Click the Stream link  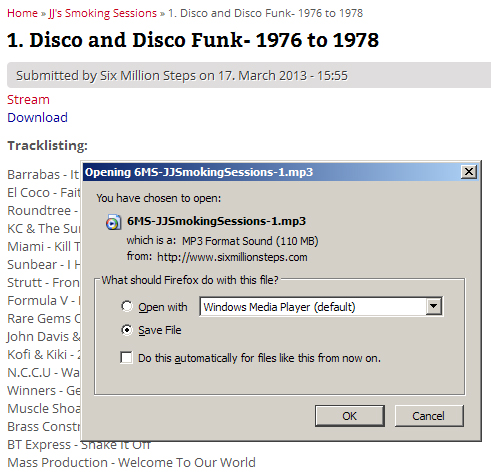coord(28,99)
